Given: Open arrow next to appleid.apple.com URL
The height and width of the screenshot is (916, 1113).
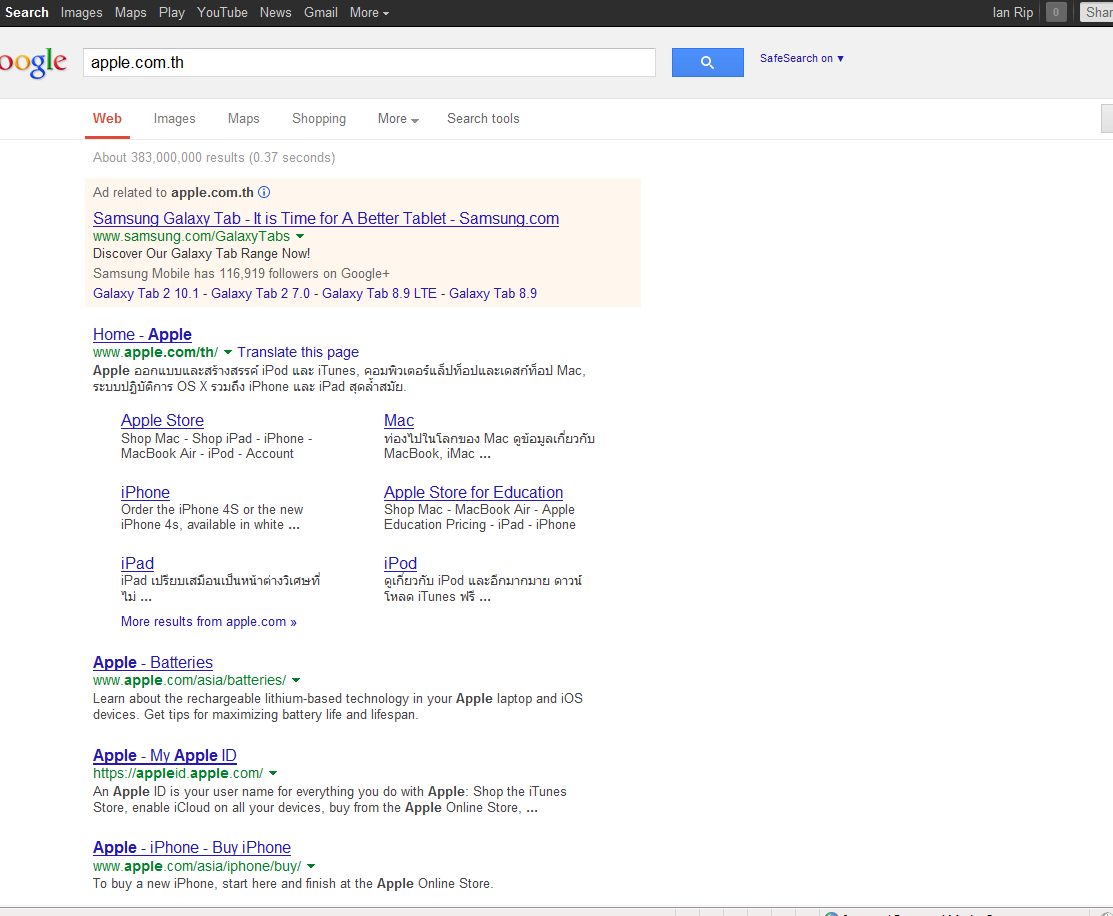Looking at the screenshot, I should (x=273, y=773).
